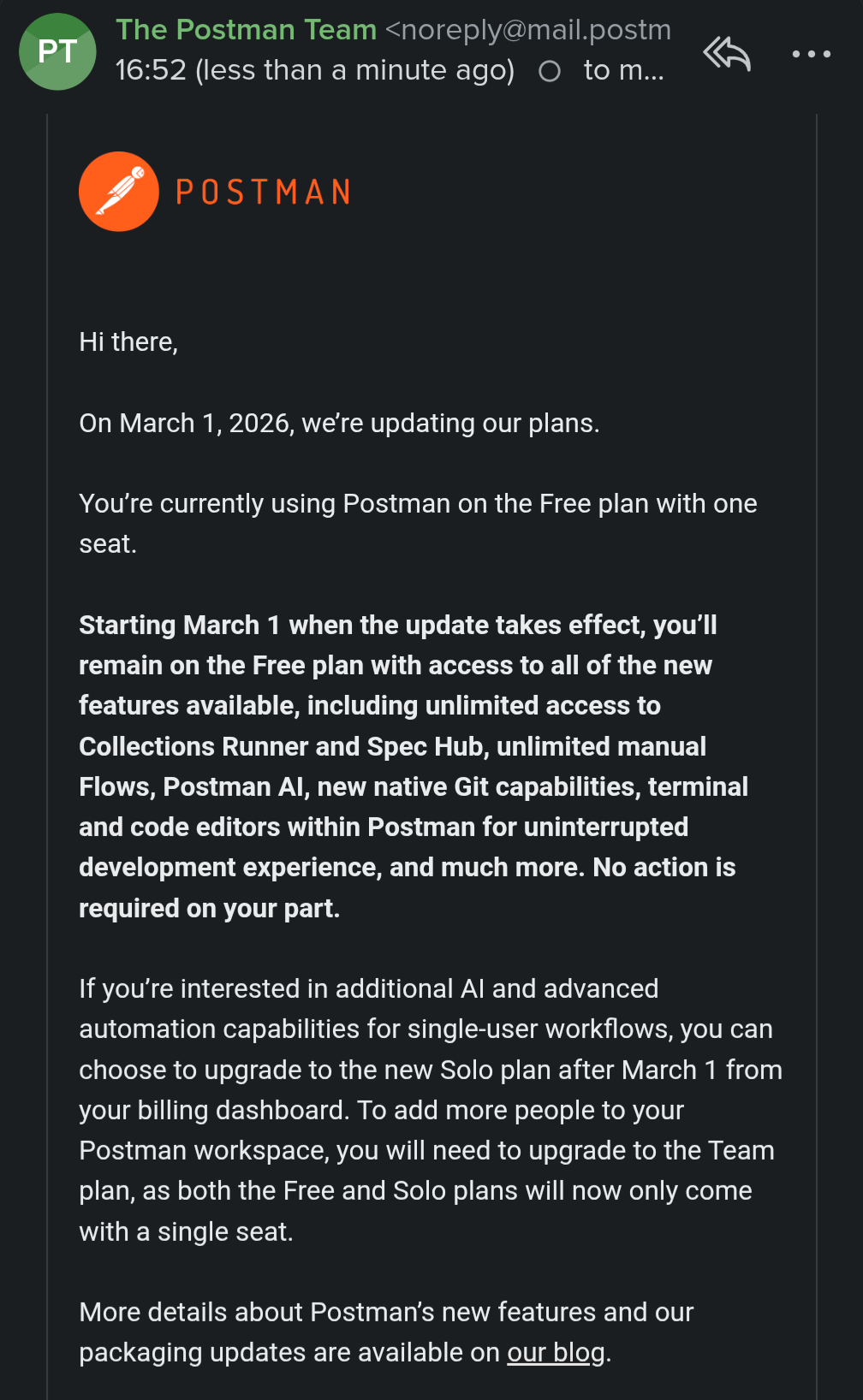Tap the green PT sender avatar
This screenshot has height=1400, width=863.
(57, 51)
